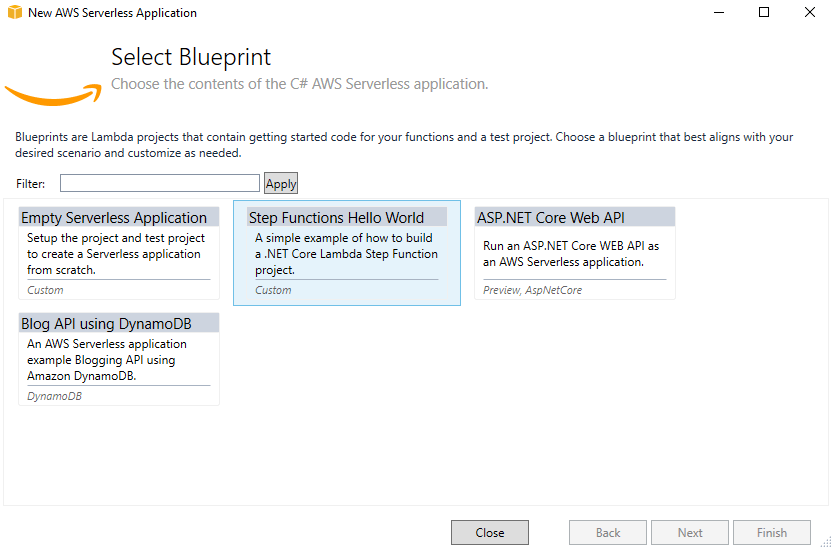Pick the Blog API using DynamoDB blueprint

click(x=119, y=359)
